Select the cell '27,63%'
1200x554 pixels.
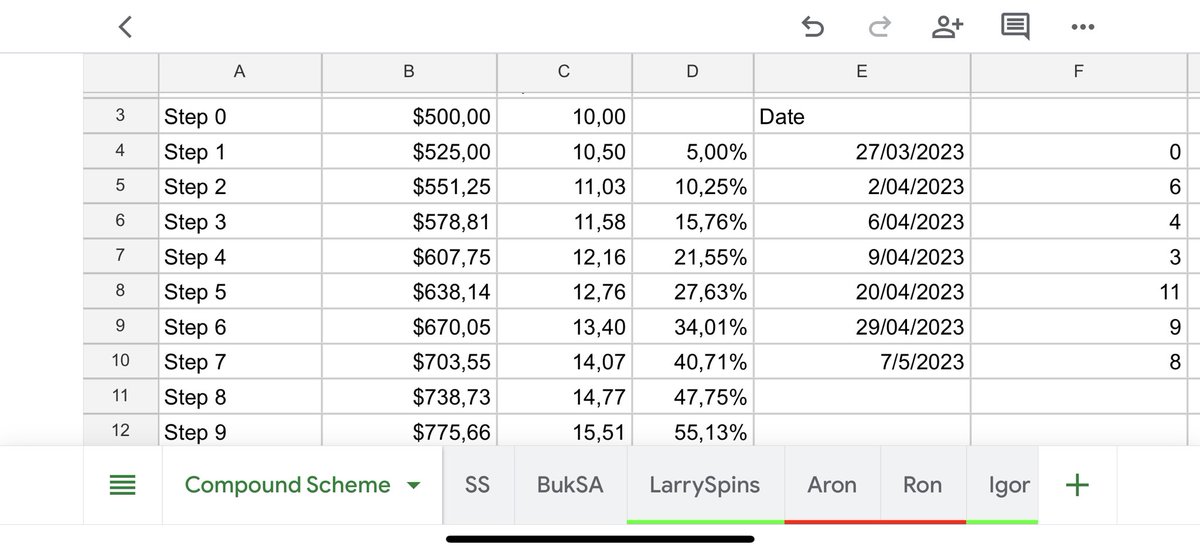(x=692, y=291)
